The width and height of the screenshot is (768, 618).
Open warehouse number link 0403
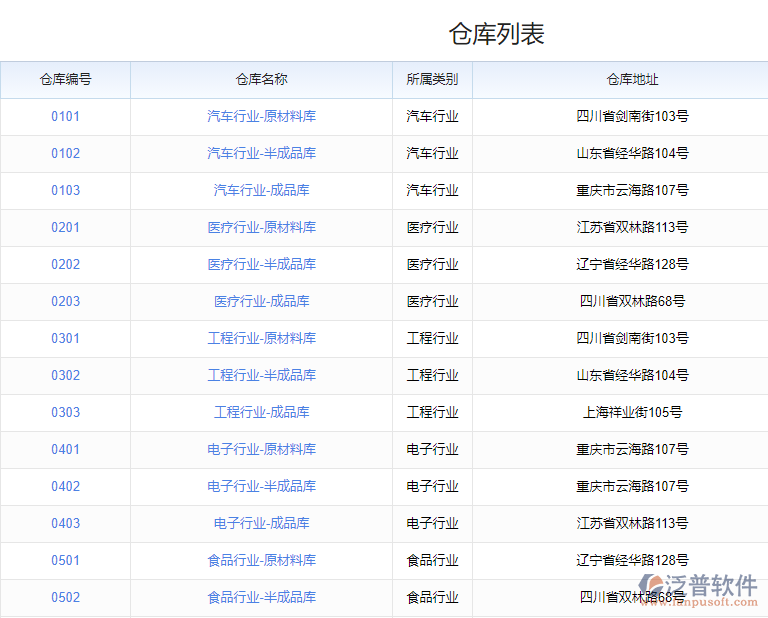click(x=65, y=523)
